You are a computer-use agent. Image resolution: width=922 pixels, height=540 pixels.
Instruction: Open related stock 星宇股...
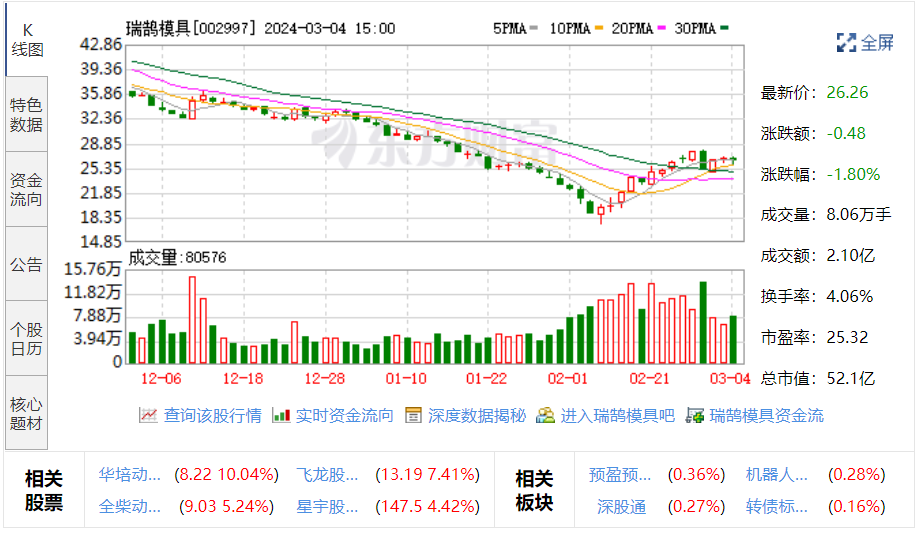327,506
